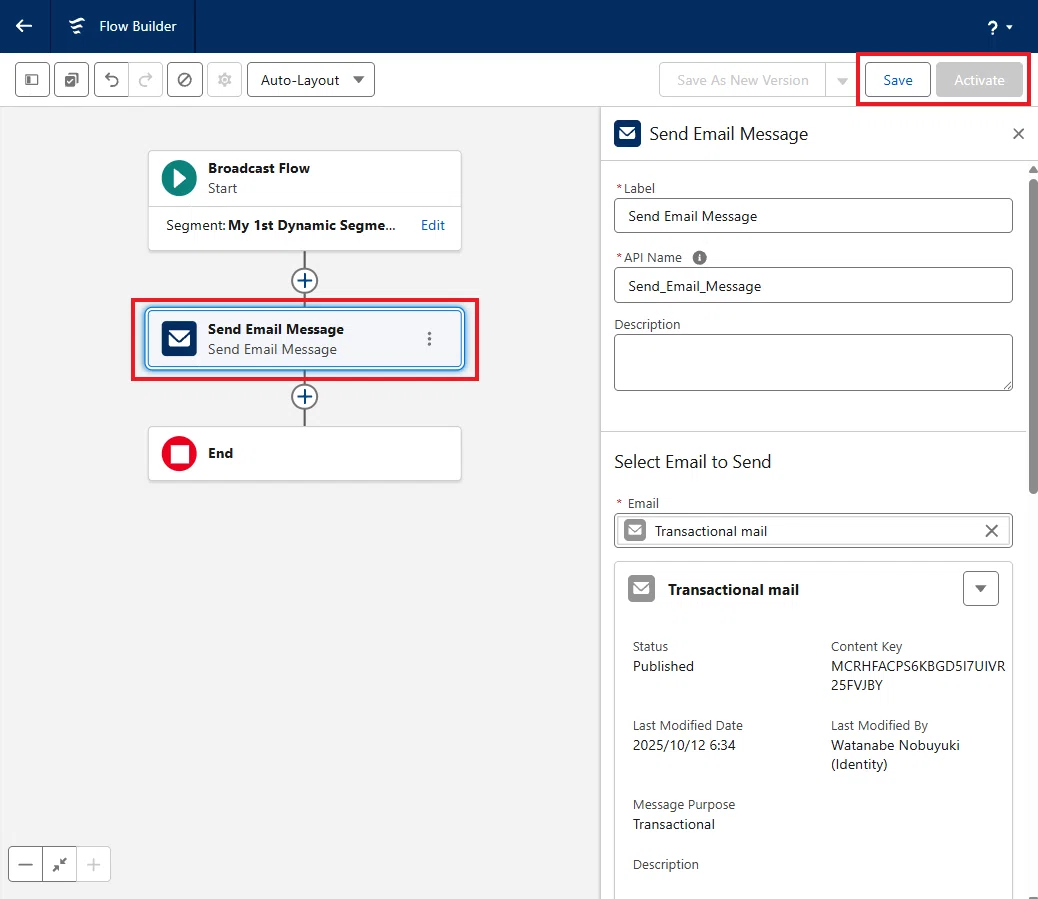Click the Activate button
This screenshot has width=1038, height=899.
pos(979,79)
